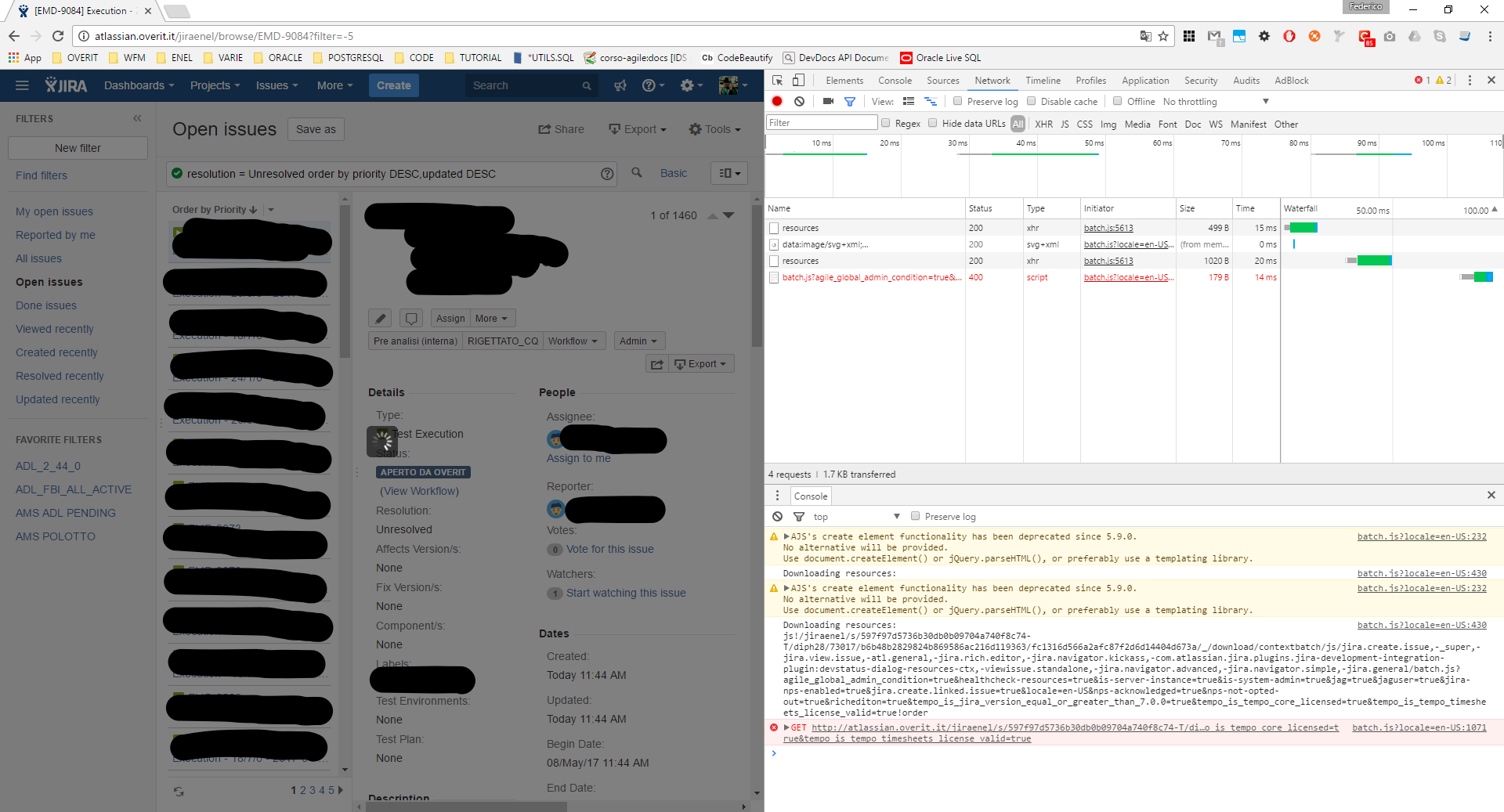The image size is (1504, 812).
Task: Open the Application tab in DevTools
Action: (1144, 80)
